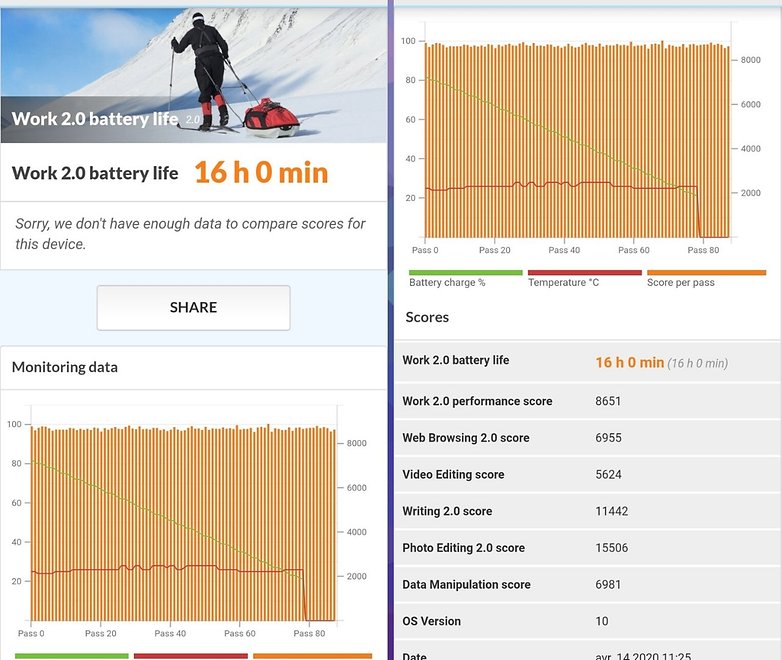Click the 15506 photo editing value
This screenshot has width=782, height=660.
(x=611, y=548)
